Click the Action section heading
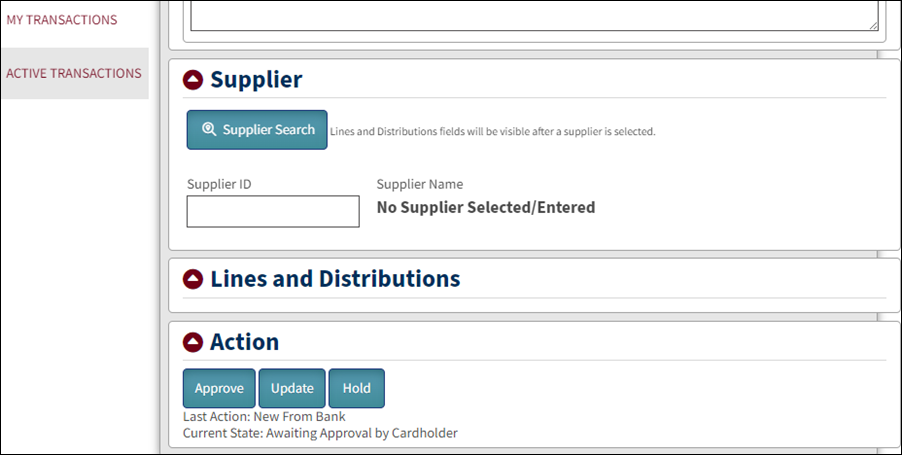This screenshot has height=455, width=902. click(x=244, y=342)
